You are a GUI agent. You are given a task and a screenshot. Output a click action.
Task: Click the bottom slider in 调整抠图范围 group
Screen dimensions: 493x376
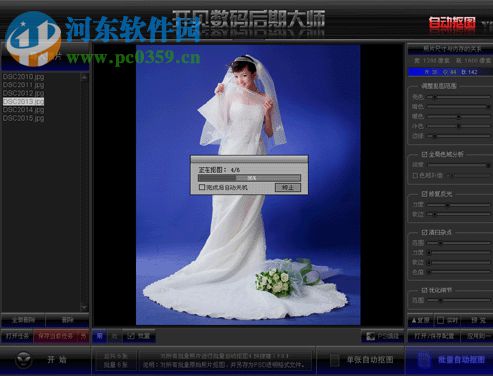click(x=459, y=136)
